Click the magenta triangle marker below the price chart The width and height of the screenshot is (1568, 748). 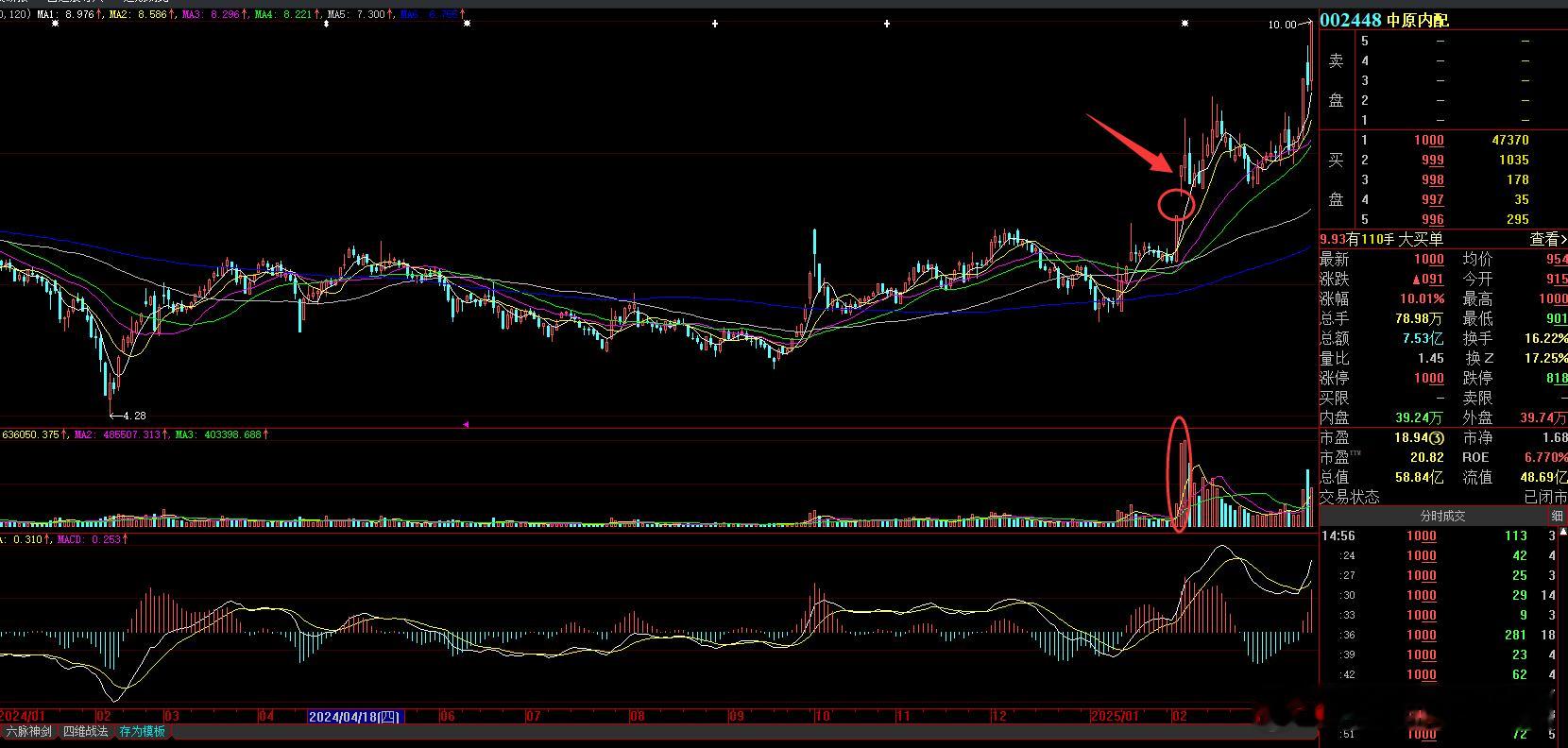point(466,425)
